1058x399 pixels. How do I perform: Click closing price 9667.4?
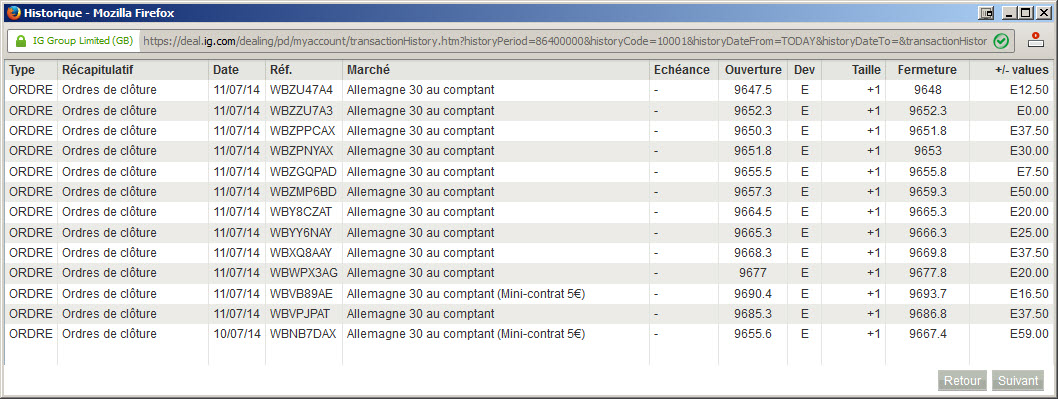coord(928,334)
